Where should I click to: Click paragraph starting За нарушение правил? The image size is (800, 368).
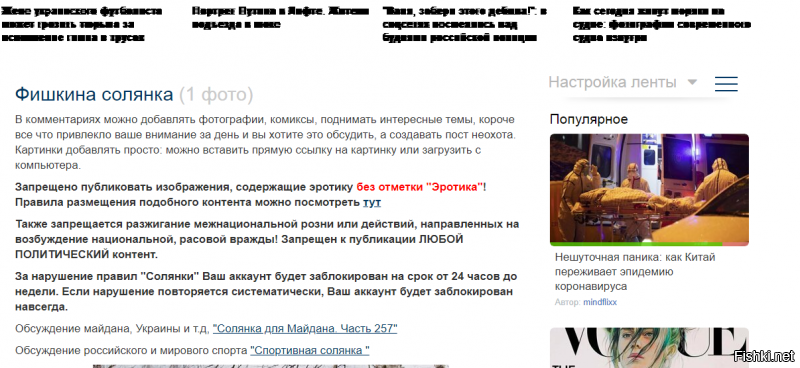pyautogui.click(x=266, y=292)
